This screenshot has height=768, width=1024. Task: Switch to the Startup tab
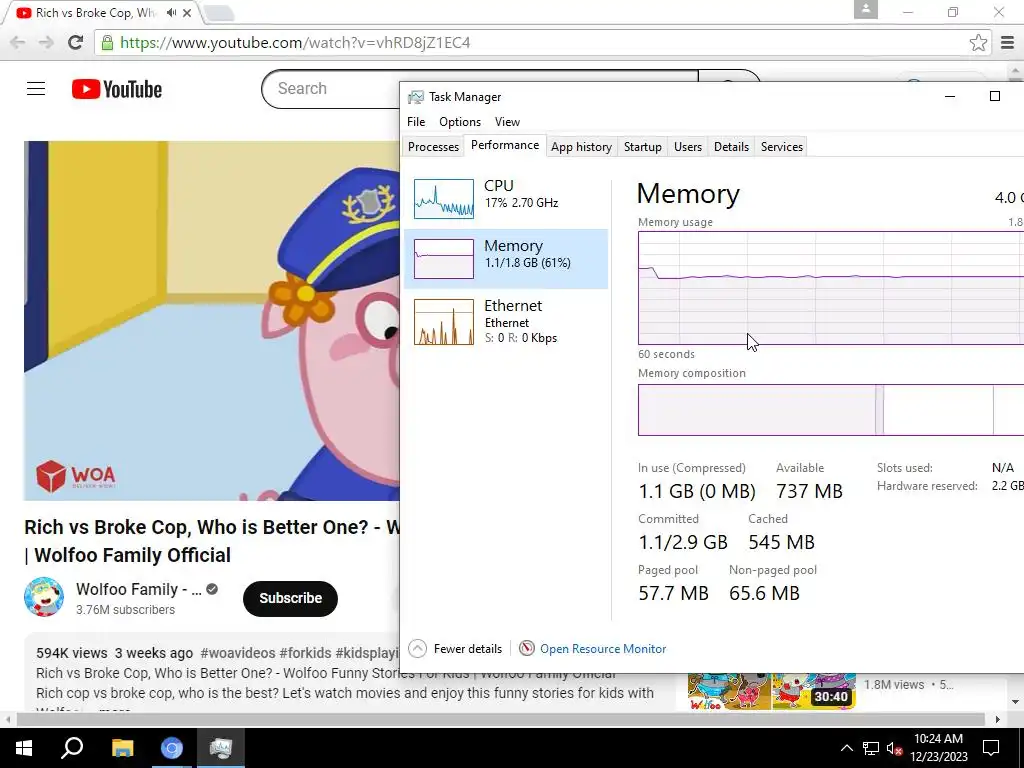[643, 147]
